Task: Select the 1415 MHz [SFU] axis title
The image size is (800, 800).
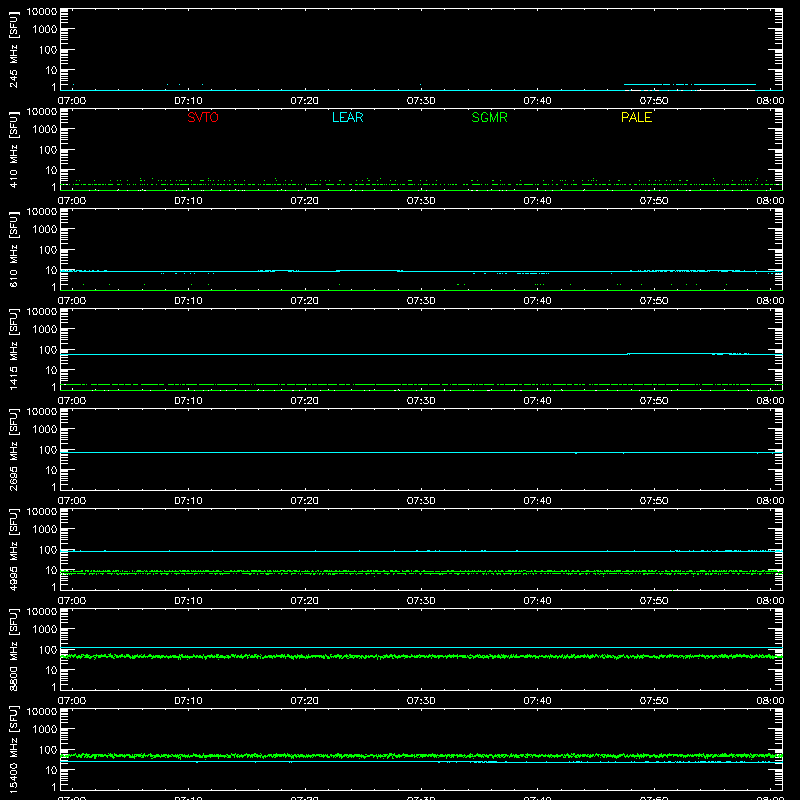Action: click(x=13, y=350)
